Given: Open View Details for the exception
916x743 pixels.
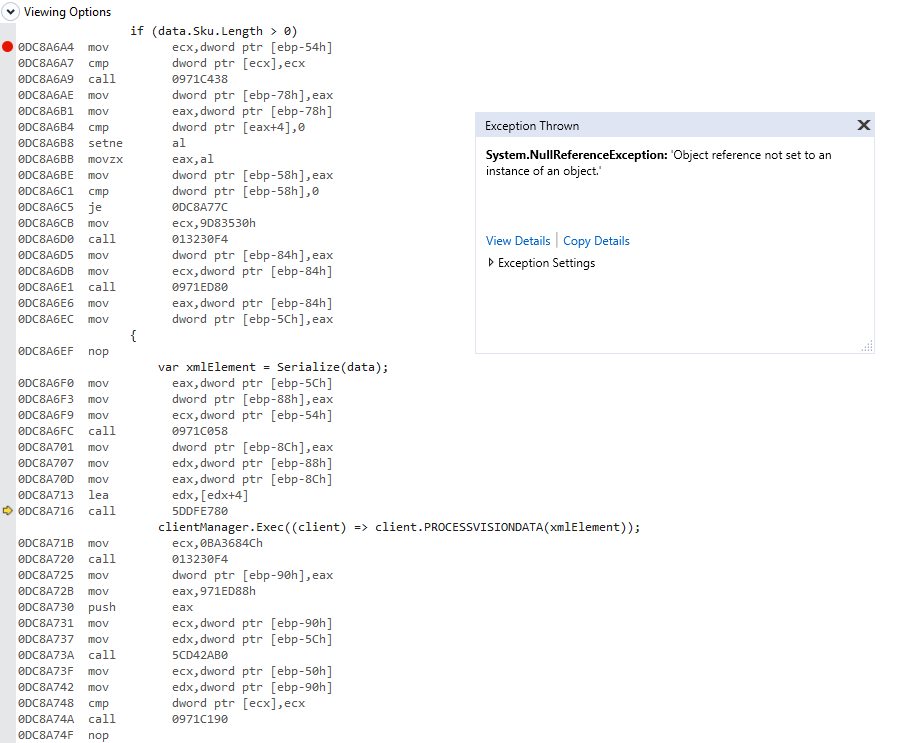Looking at the screenshot, I should tap(518, 240).
